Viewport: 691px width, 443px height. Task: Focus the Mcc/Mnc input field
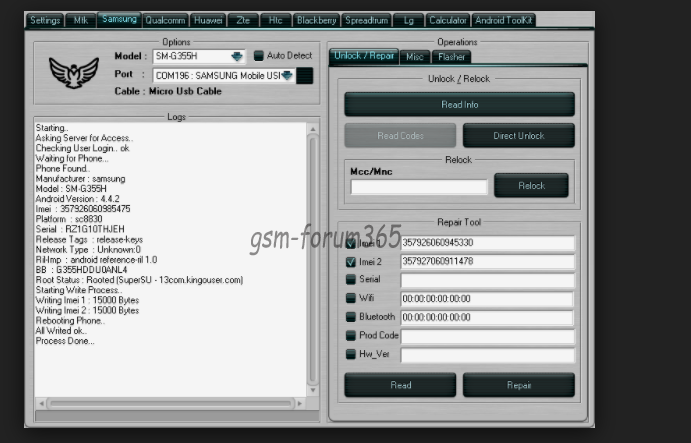[419, 186]
